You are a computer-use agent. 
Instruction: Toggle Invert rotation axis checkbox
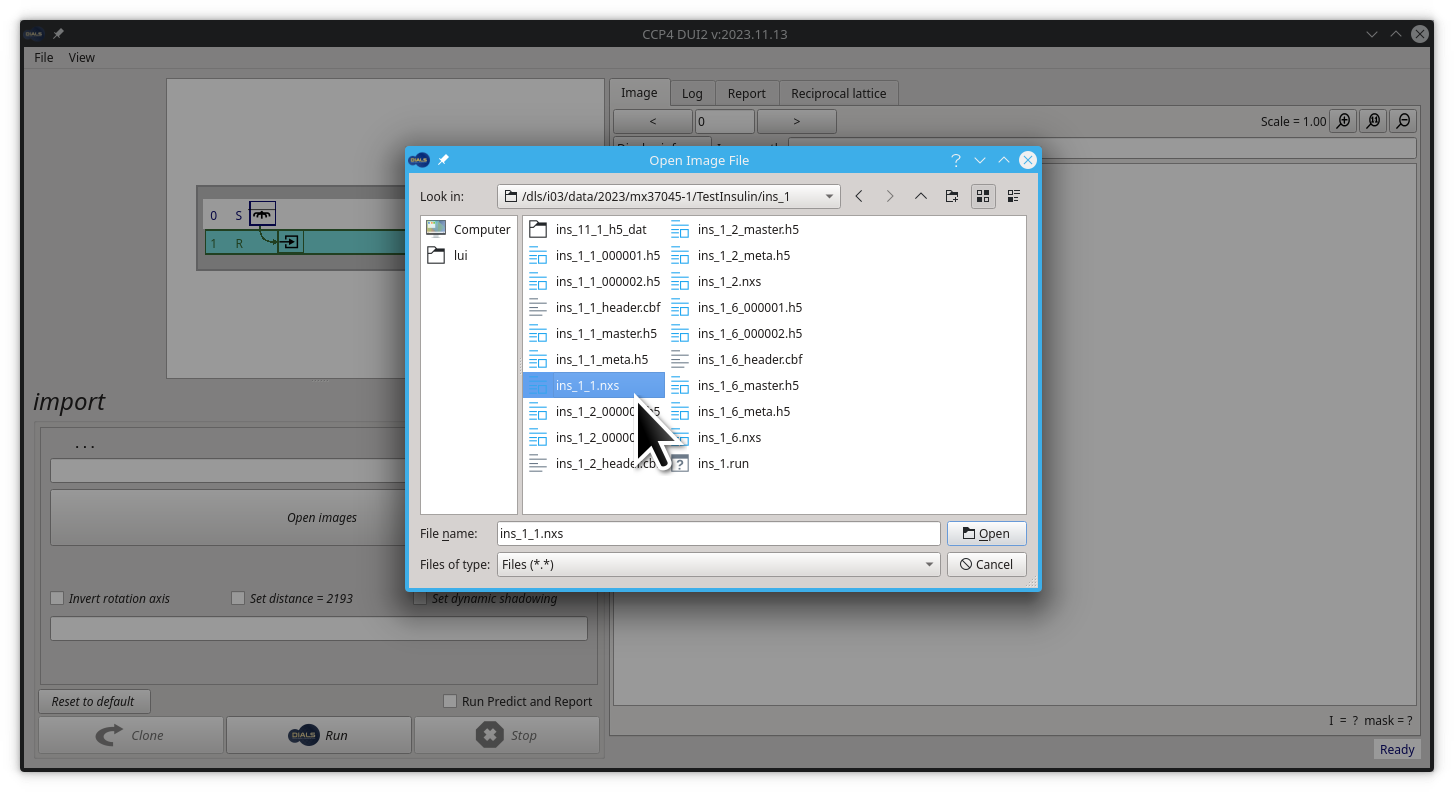point(57,598)
